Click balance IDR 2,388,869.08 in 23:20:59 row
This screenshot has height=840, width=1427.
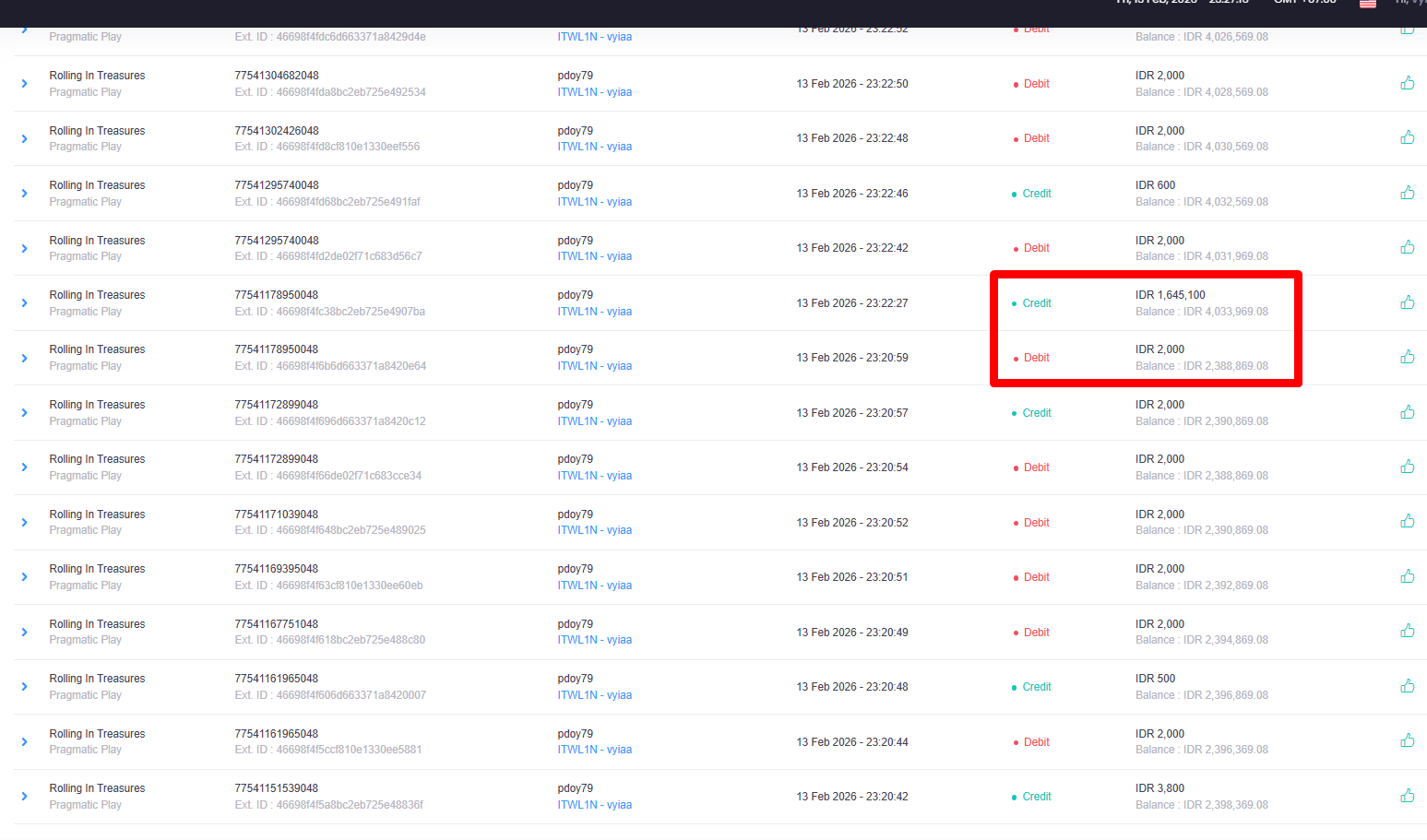(x=1202, y=366)
